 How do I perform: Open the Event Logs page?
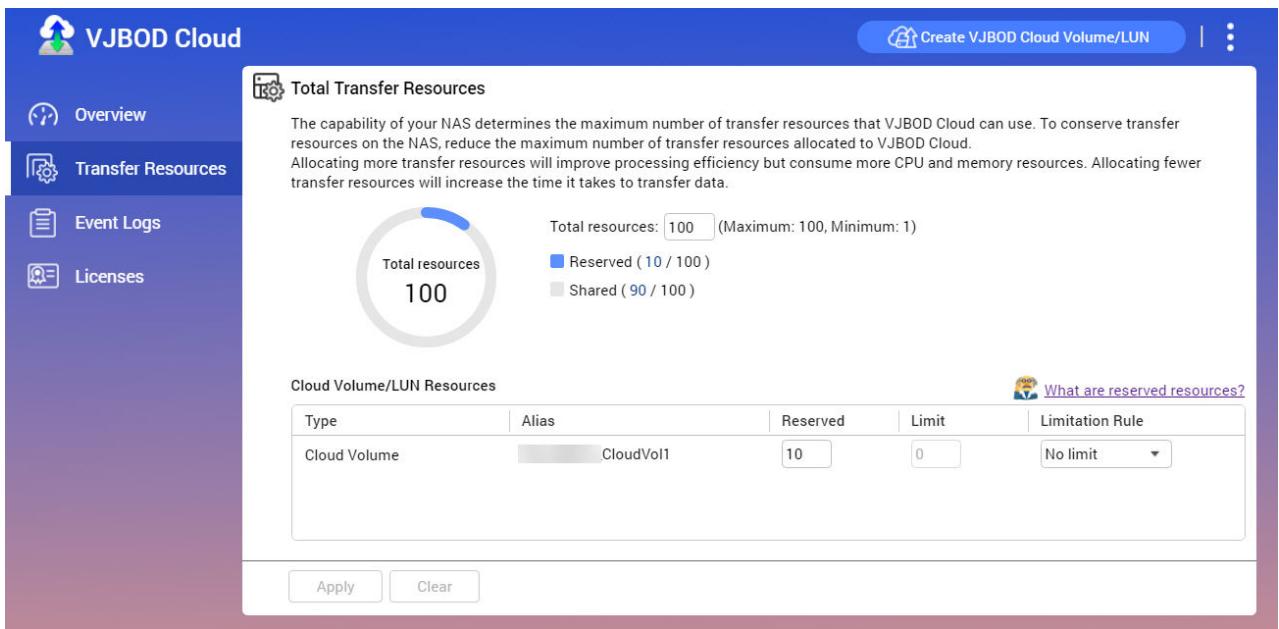pos(120,223)
